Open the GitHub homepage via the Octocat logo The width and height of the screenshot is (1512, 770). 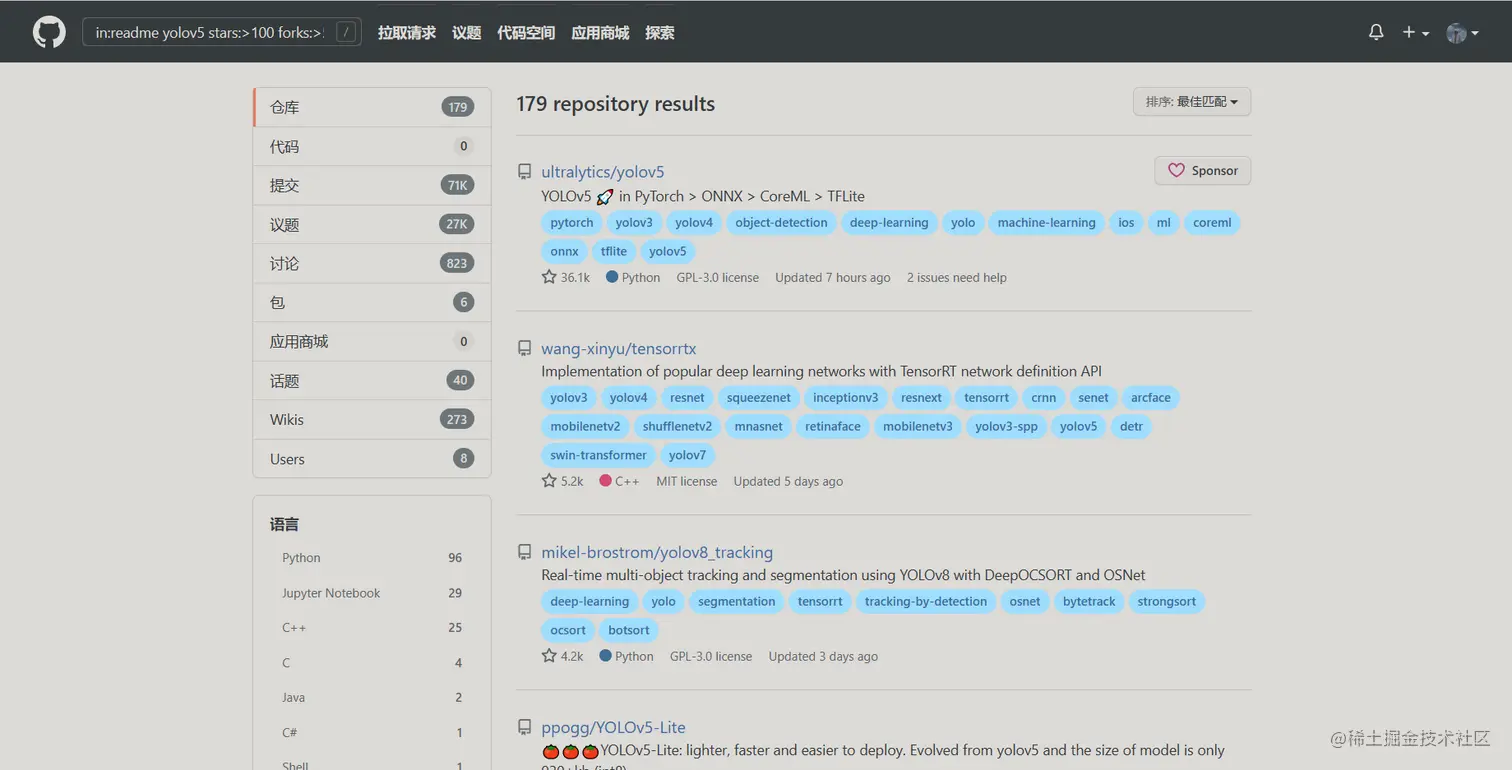point(49,32)
